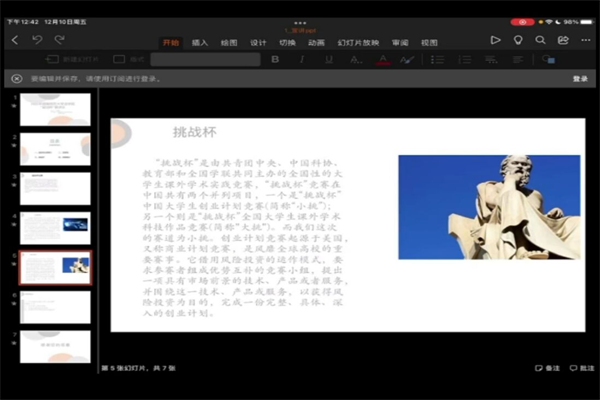600x400 pixels.
Task: Apply bold formatting with B icon
Action: tap(275, 60)
